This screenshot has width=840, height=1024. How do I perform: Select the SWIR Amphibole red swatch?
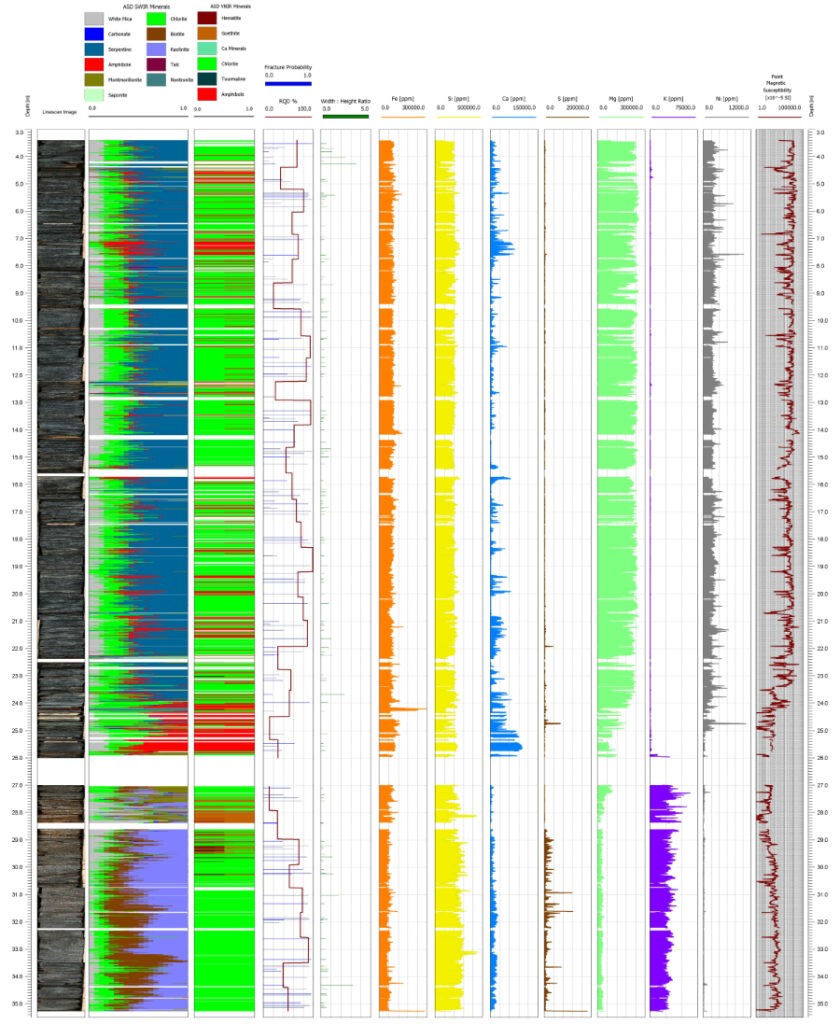[x=94, y=64]
